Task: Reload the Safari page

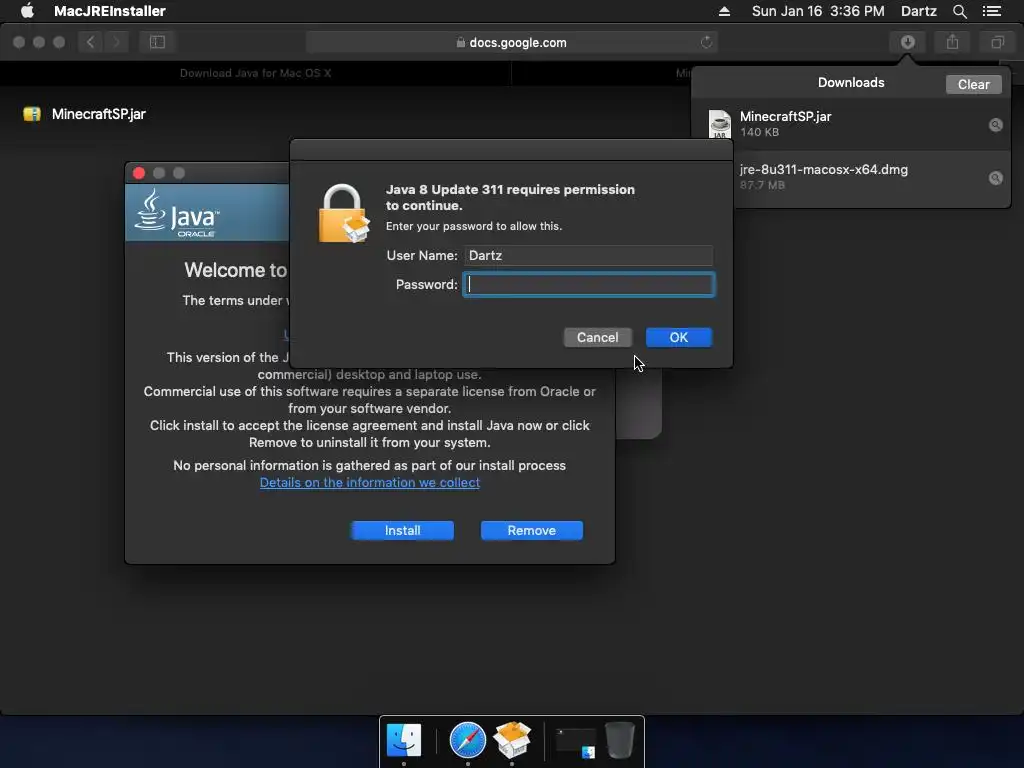Action: (706, 42)
